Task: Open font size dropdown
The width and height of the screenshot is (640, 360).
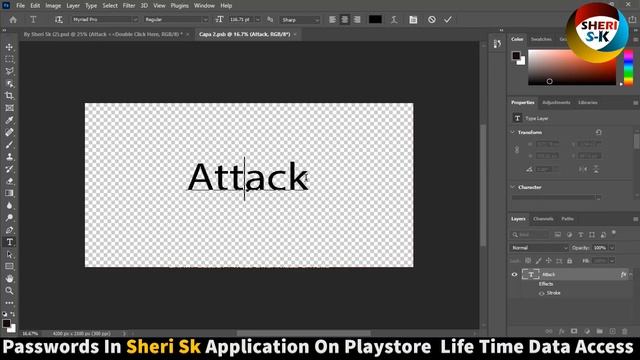Action: tap(258, 20)
